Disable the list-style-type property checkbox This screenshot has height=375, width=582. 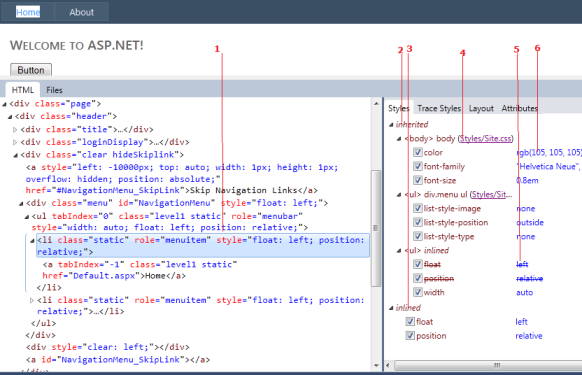(x=418, y=236)
